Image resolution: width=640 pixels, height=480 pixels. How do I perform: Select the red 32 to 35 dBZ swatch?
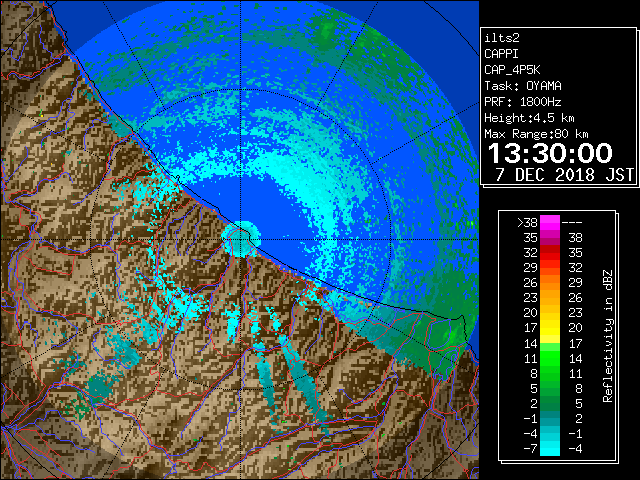(550, 253)
